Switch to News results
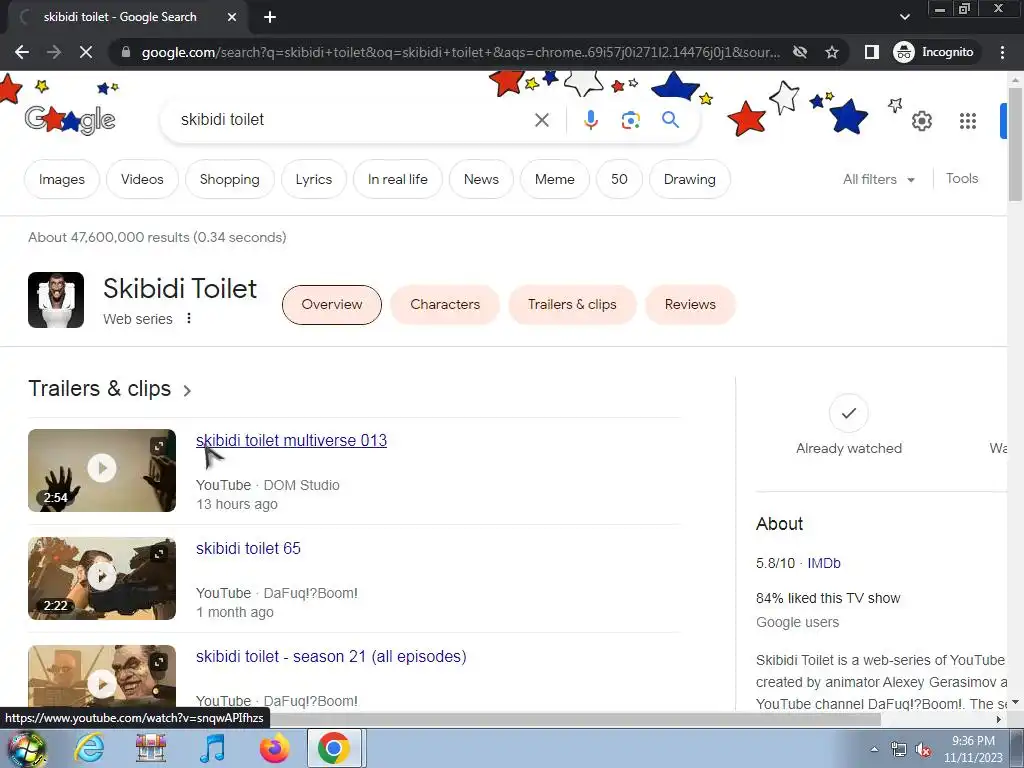Screen dimensions: 1024x768 (481, 179)
